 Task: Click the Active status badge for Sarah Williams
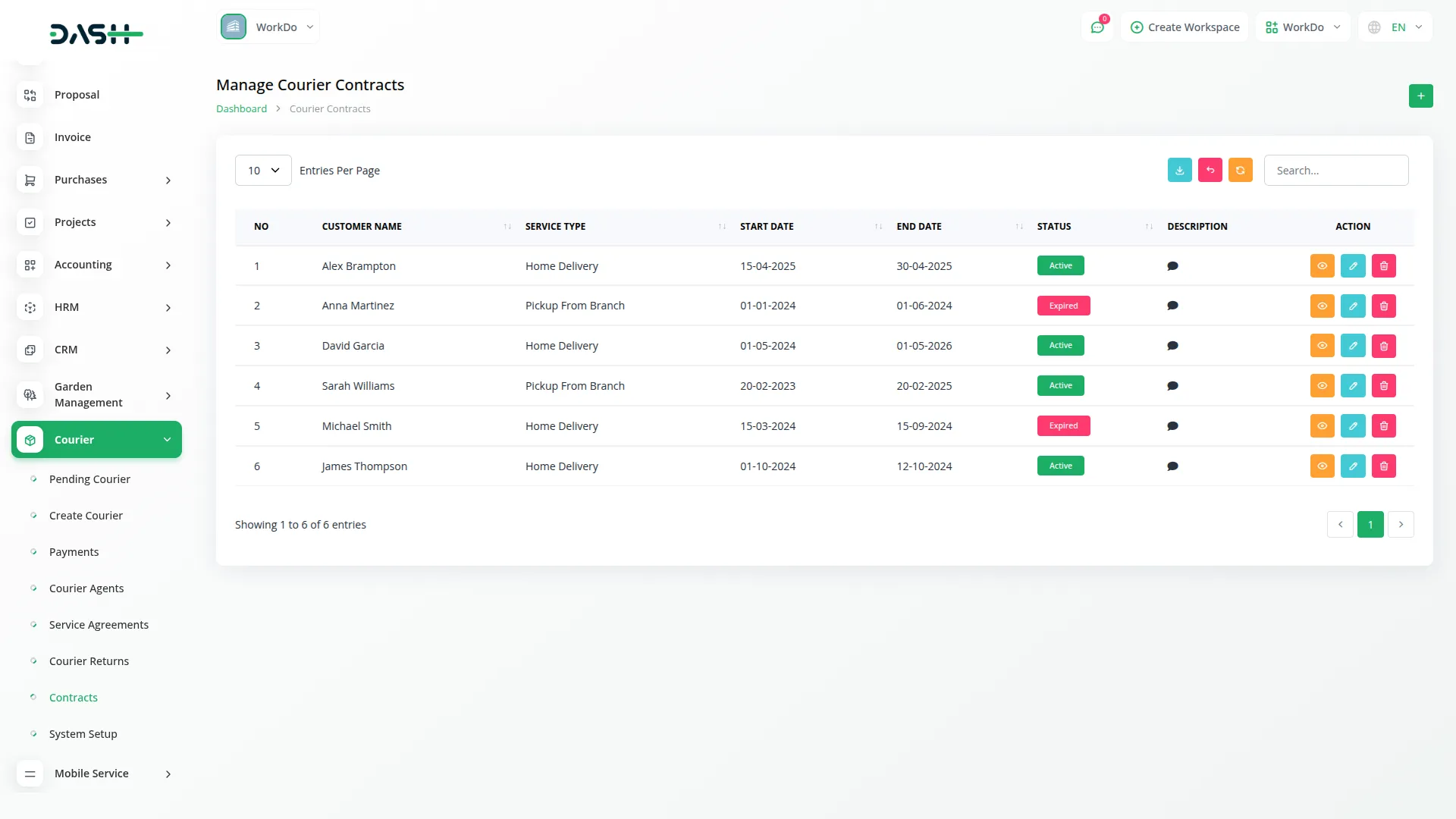1060,385
